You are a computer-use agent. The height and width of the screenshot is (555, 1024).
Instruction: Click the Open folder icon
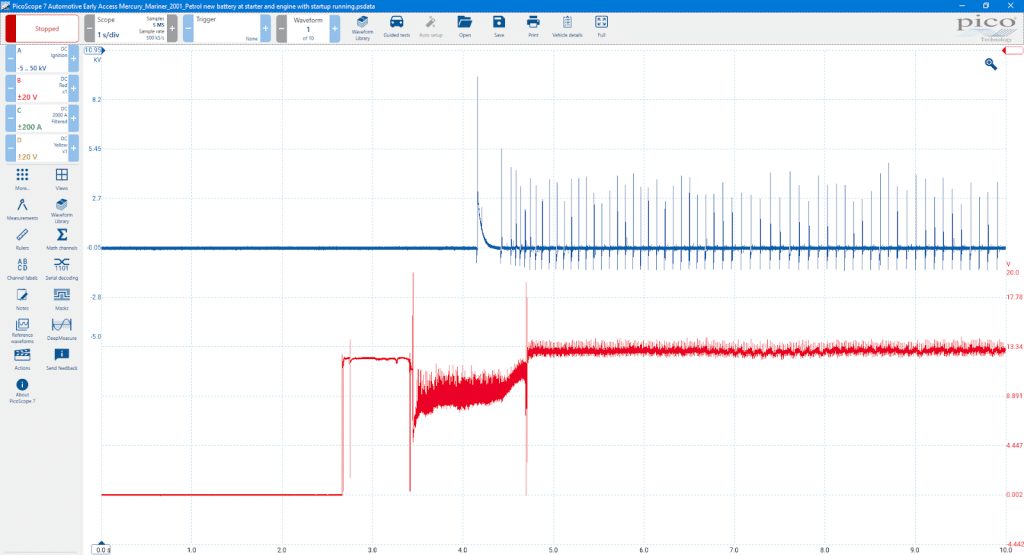tap(464, 27)
